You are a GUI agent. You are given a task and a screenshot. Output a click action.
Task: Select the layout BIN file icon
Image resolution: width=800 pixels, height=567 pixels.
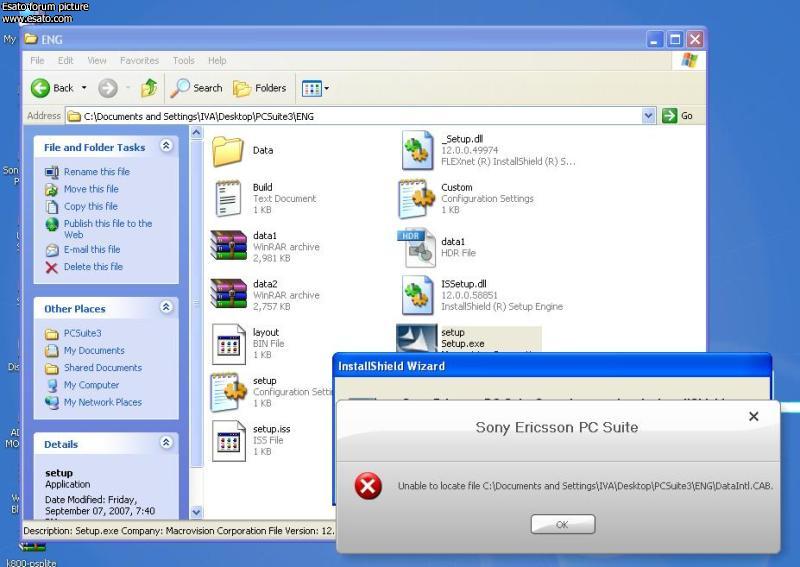(229, 344)
